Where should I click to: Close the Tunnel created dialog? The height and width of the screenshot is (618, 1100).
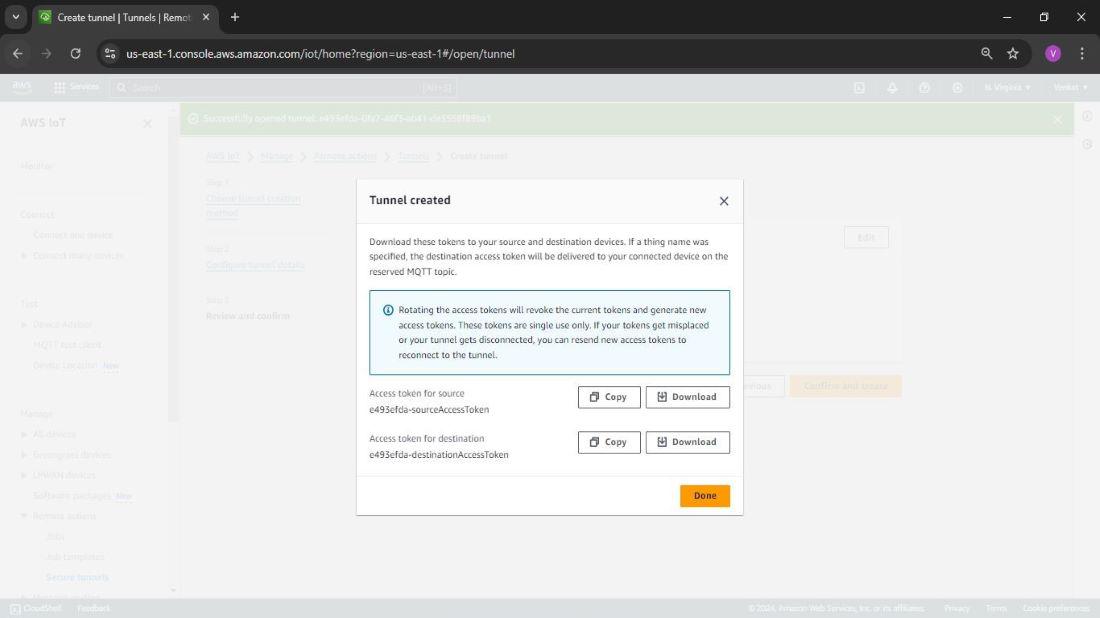(724, 201)
